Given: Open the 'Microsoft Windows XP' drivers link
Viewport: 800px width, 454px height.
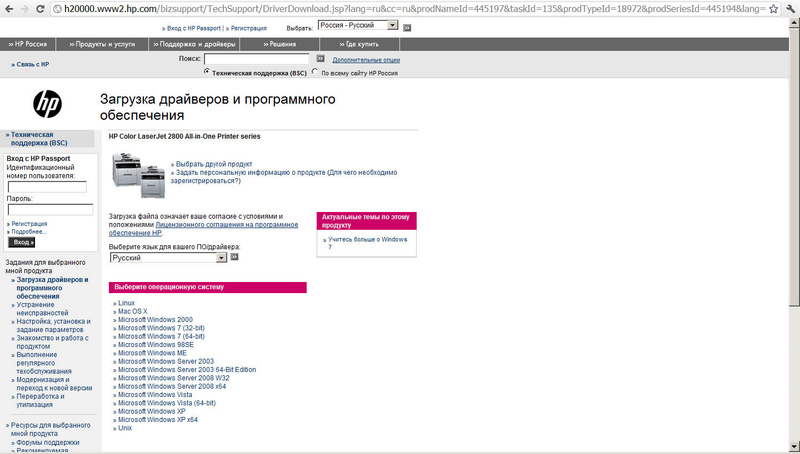Looking at the screenshot, I should tap(151, 411).
